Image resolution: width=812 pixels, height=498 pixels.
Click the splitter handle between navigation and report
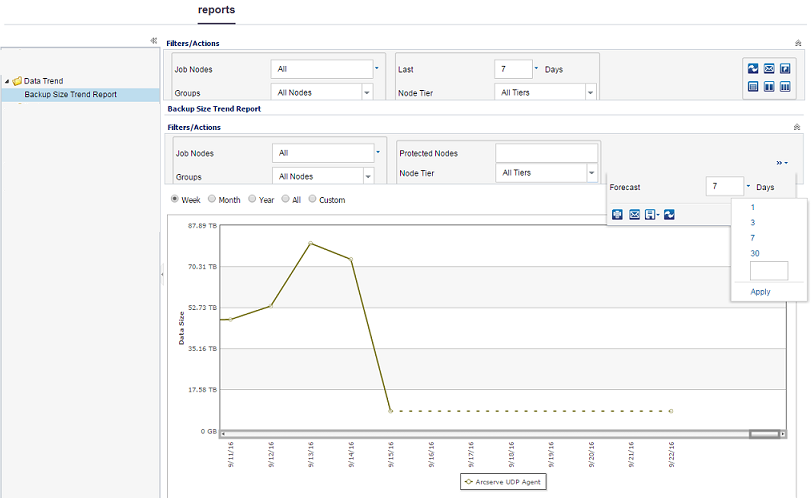[x=162, y=274]
